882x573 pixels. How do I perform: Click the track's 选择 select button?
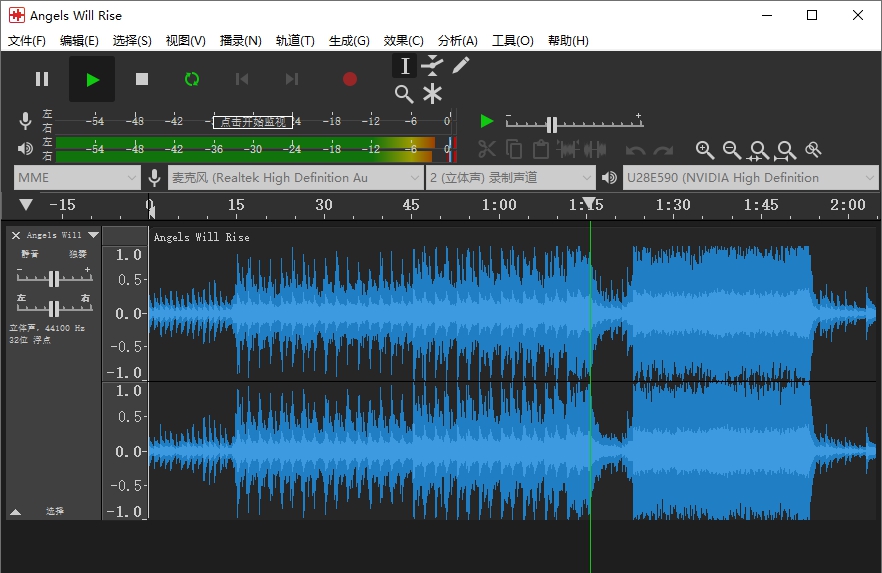coord(55,511)
